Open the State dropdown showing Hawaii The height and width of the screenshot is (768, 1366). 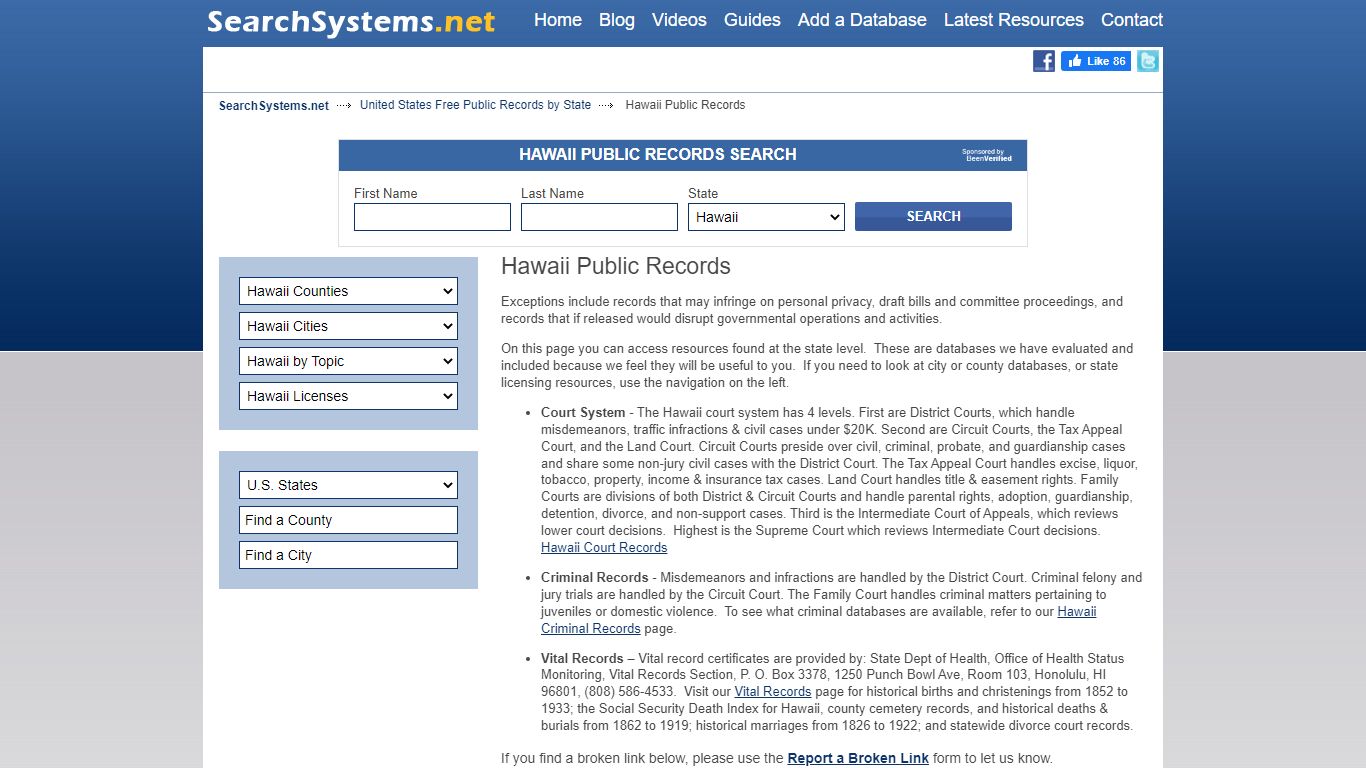[x=766, y=217]
